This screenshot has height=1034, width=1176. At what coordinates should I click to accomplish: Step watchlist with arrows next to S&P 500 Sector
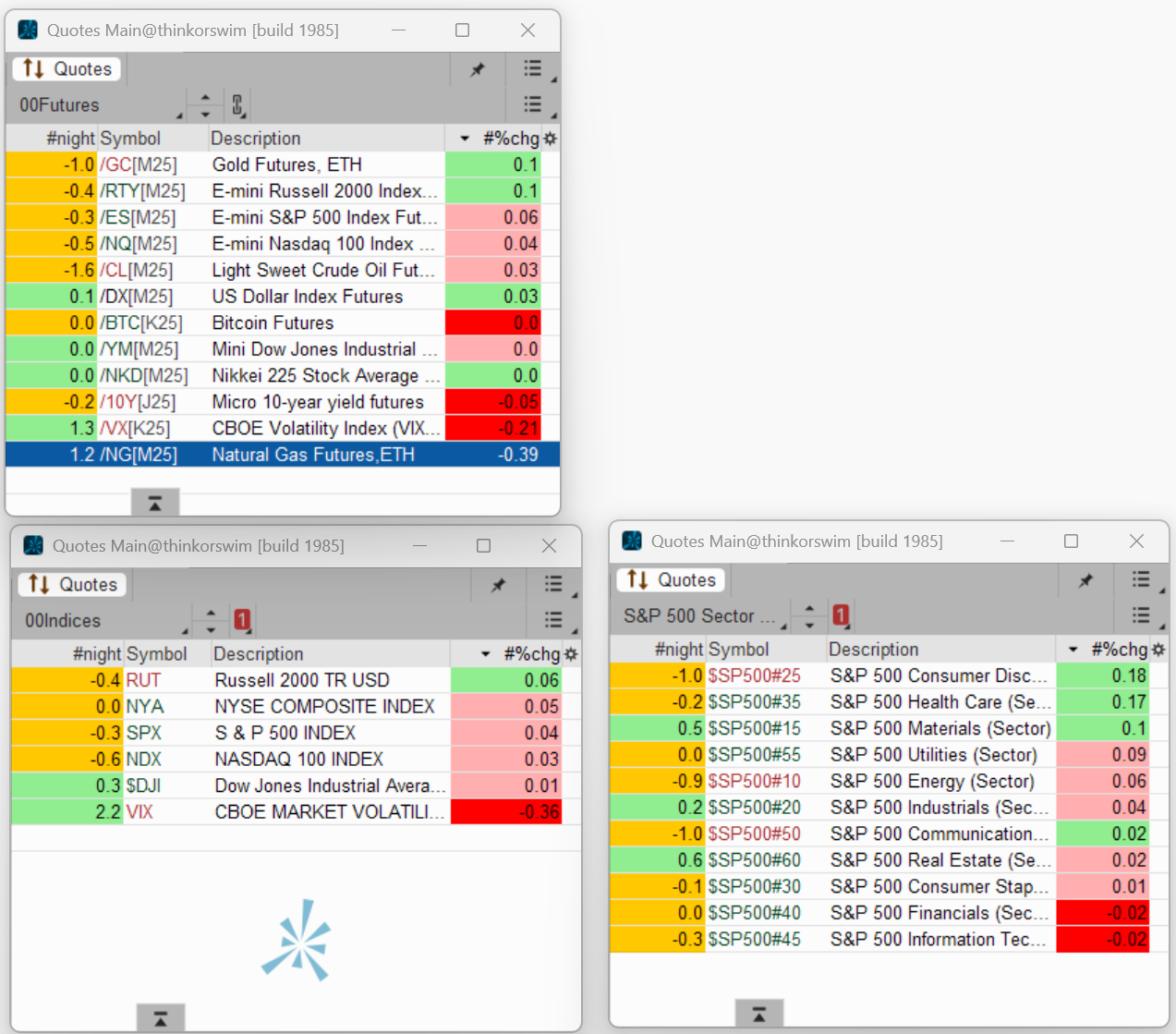click(x=809, y=616)
